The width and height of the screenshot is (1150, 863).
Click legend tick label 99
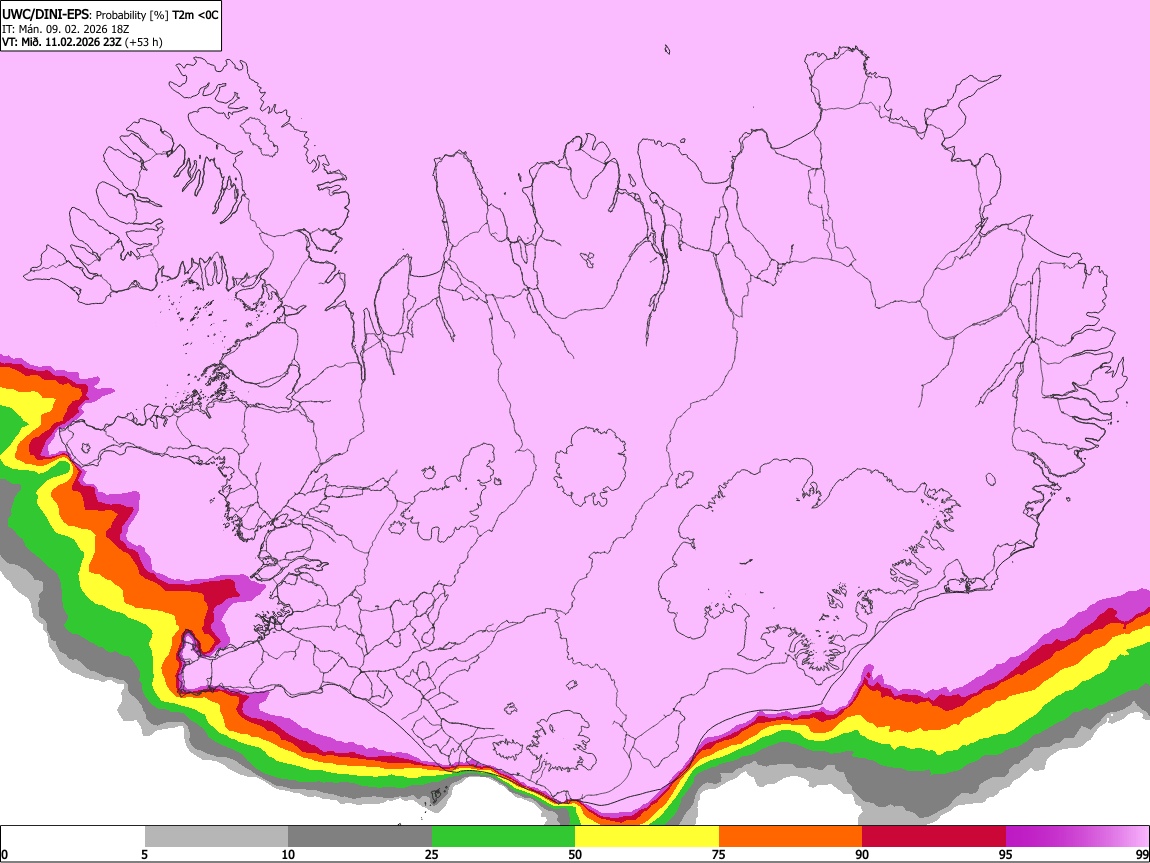(x=1142, y=854)
